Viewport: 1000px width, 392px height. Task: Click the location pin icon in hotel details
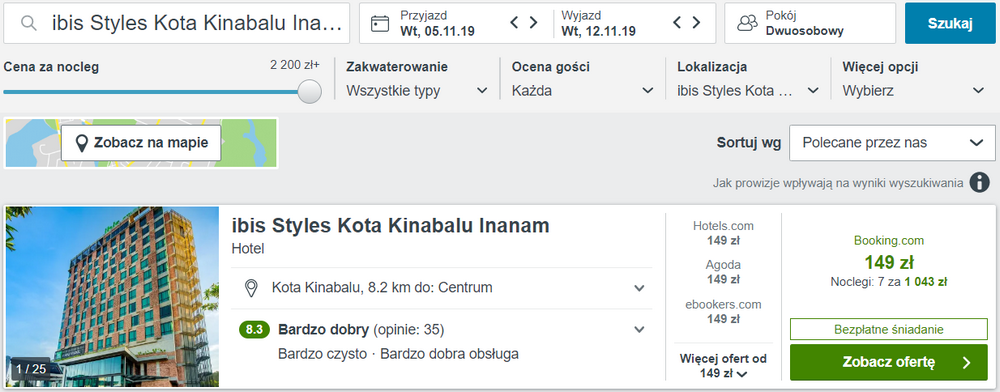[x=251, y=288]
